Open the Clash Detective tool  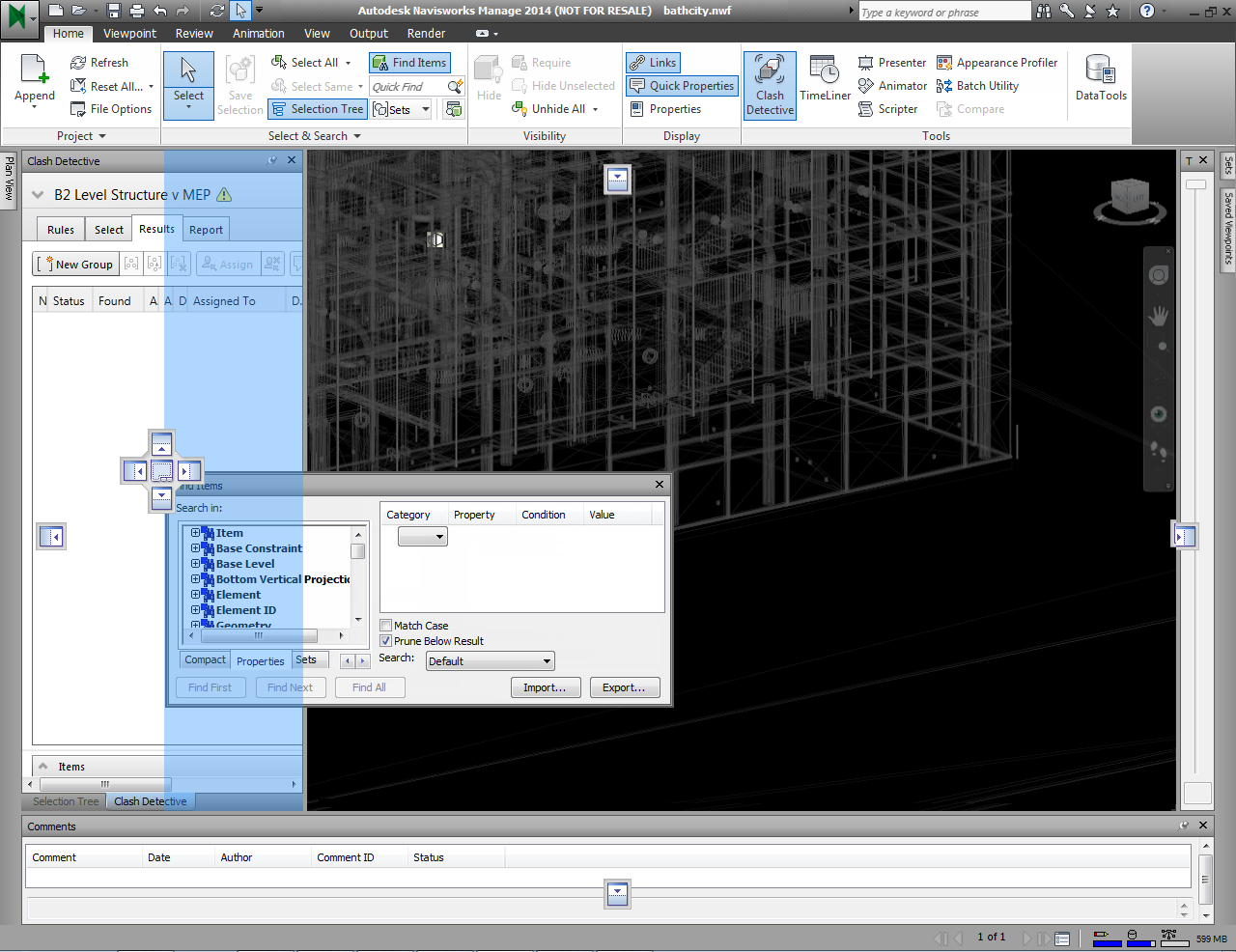(770, 85)
